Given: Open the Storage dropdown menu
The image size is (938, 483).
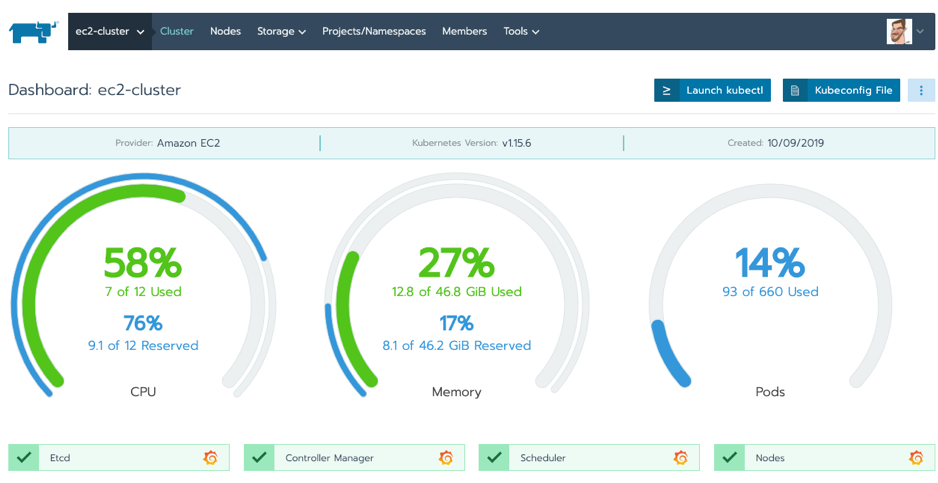Looking at the screenshot, I should [x=281, y=32].
